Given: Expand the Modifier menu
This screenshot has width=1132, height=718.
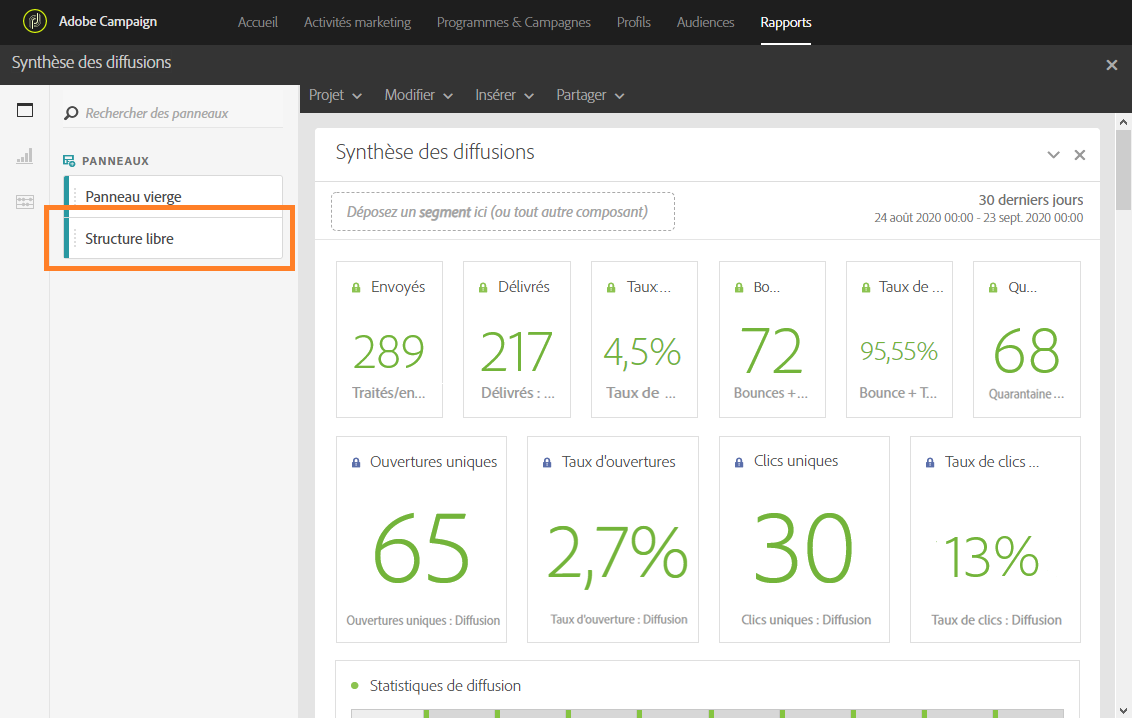Looking at the screenshot, I should tap(418, 95).
